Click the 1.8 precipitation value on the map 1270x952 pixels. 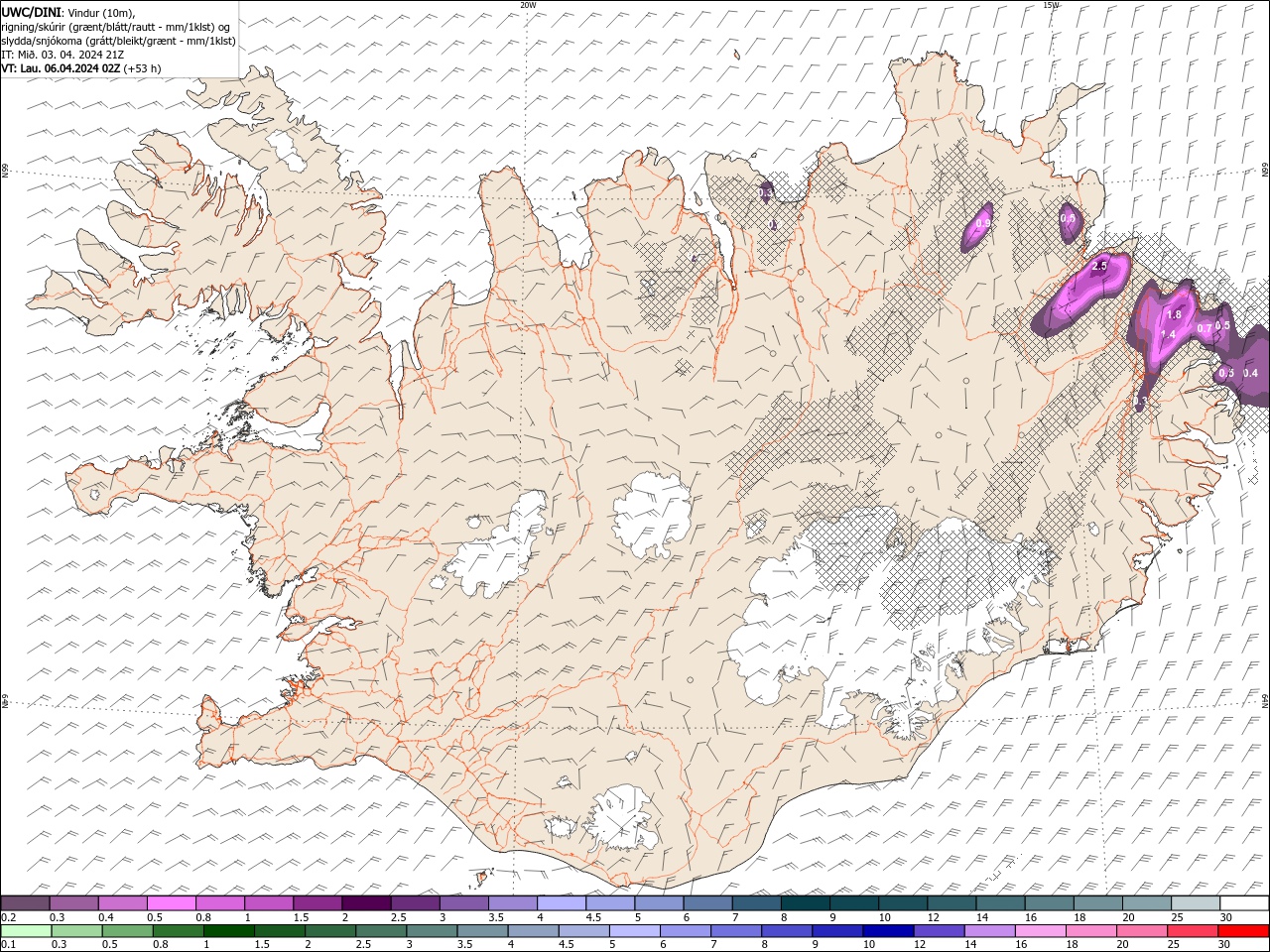[1174, 314]
